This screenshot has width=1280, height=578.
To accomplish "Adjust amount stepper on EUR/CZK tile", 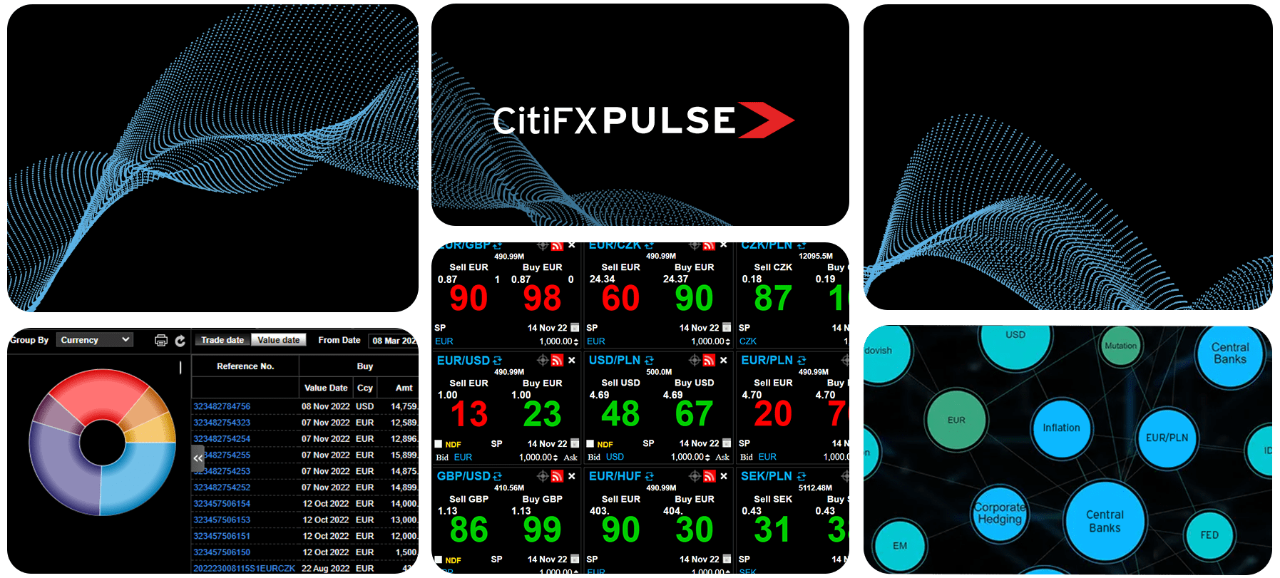I will tap(727, 341).
